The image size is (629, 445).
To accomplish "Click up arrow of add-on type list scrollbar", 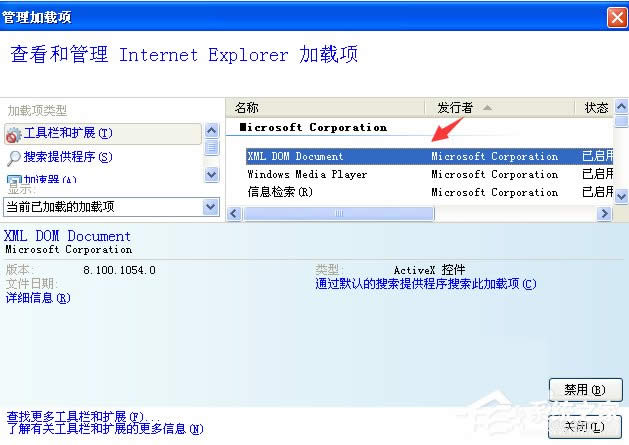I will 211,130.
